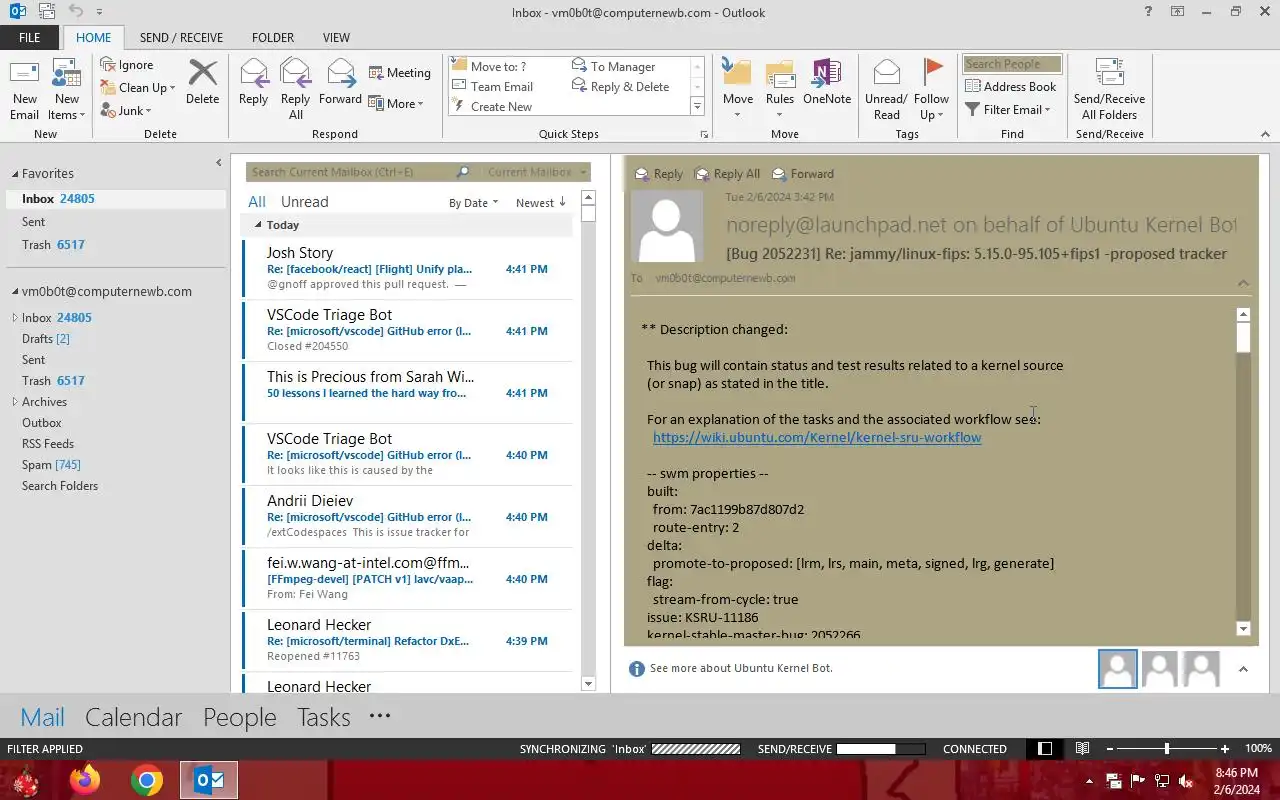Open the Rules menu
Screen dimensions: 1280x800
point(780,90)
